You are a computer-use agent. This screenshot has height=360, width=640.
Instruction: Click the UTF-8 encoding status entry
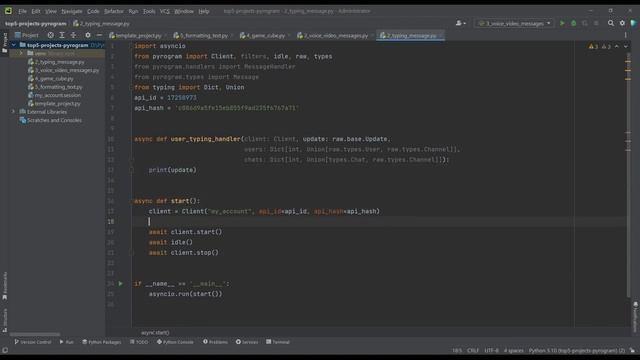491,351
